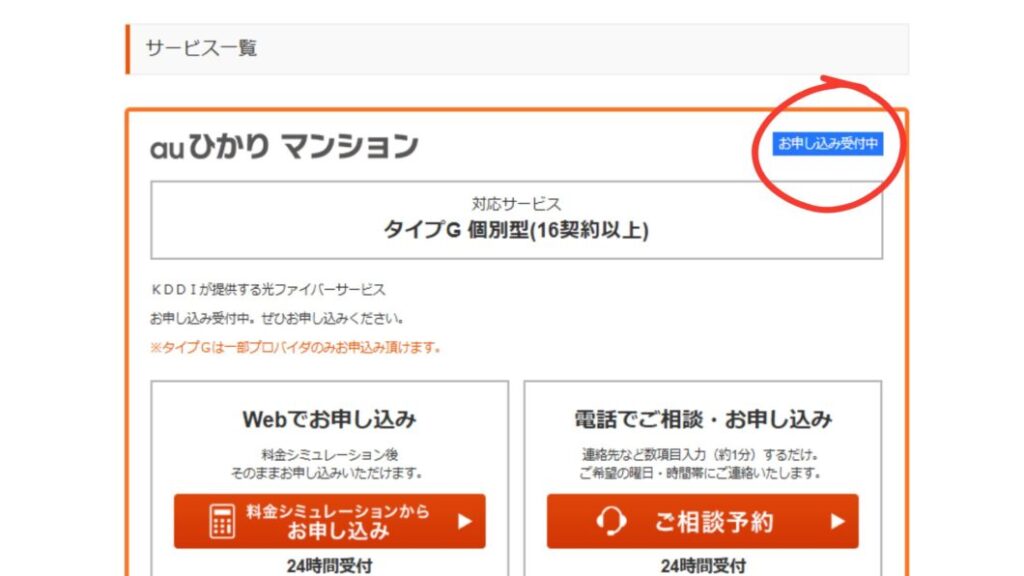Select the サービス一覧 heading

tap(201, 48)
